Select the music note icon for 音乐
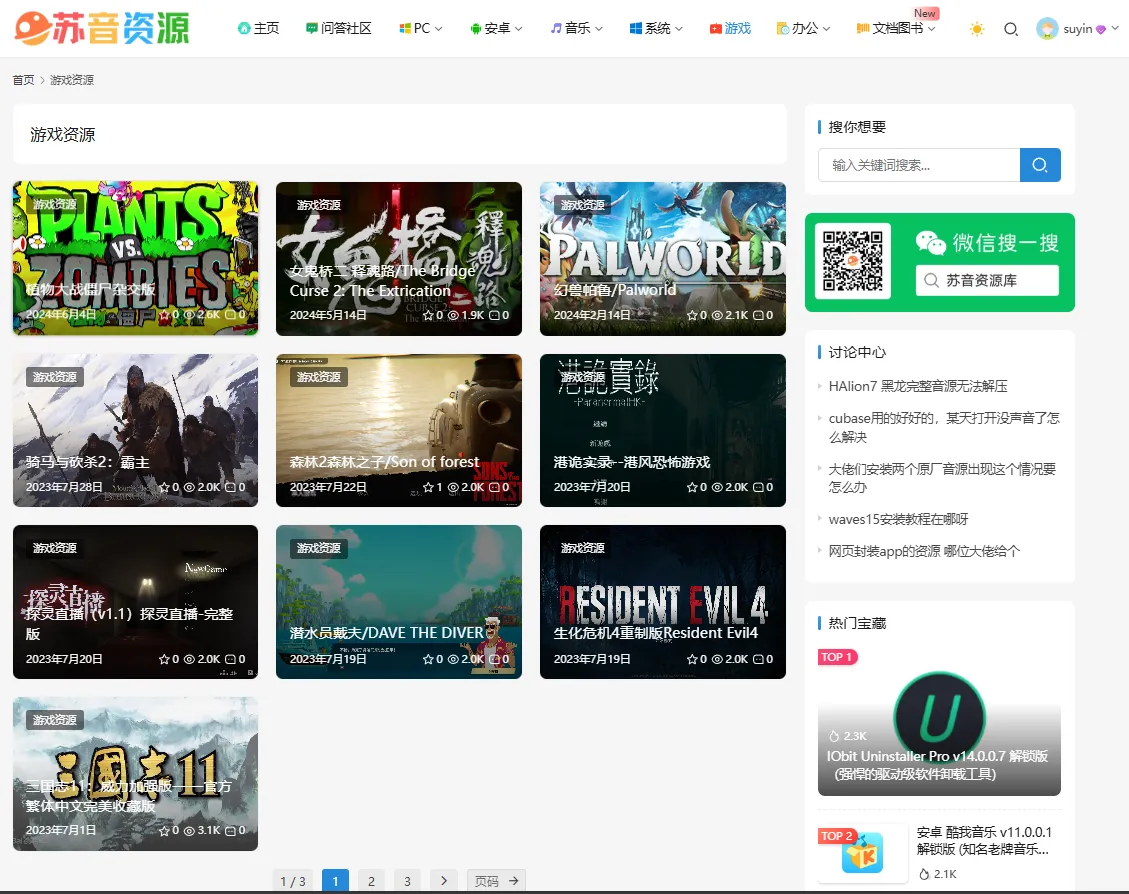 point(556,28)
